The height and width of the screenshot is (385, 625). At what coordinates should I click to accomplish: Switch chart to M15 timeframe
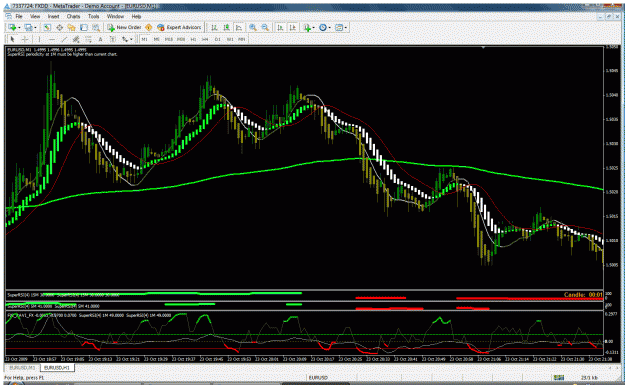click(169, 39)
